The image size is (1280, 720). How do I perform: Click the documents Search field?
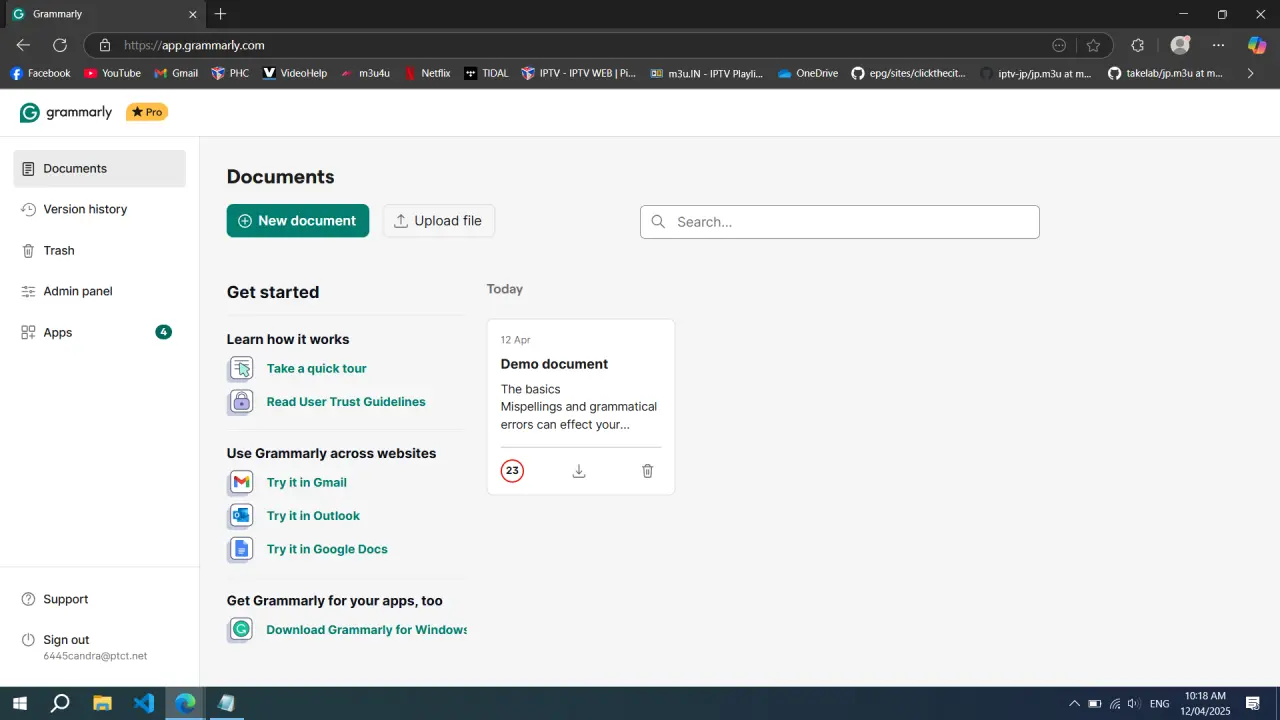tap(840, 222)
